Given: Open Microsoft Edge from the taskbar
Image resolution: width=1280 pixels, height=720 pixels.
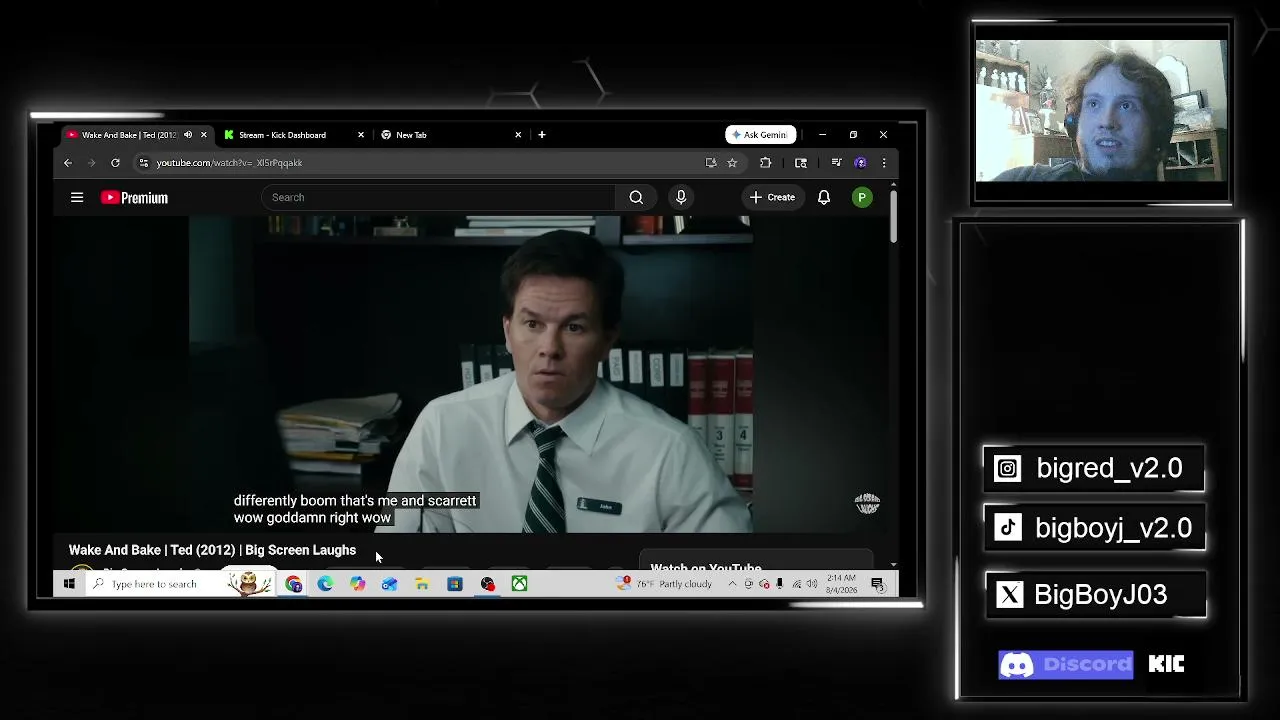Looking at the screenshot, I should 325,584.
